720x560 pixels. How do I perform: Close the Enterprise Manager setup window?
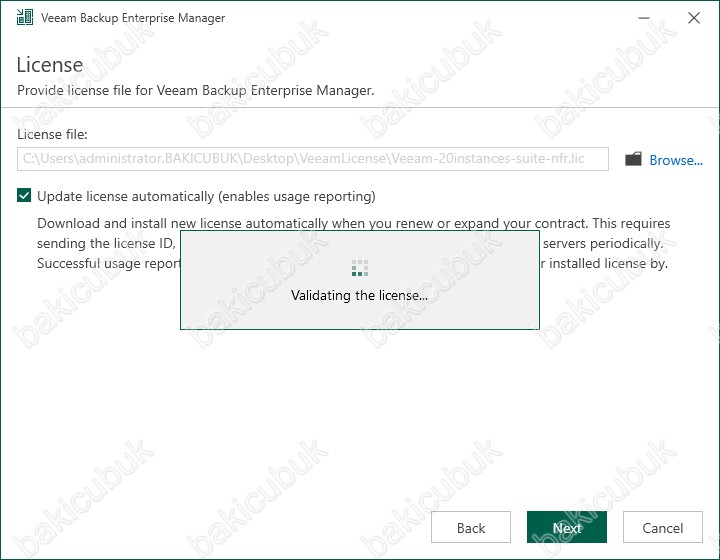(694, 18)
